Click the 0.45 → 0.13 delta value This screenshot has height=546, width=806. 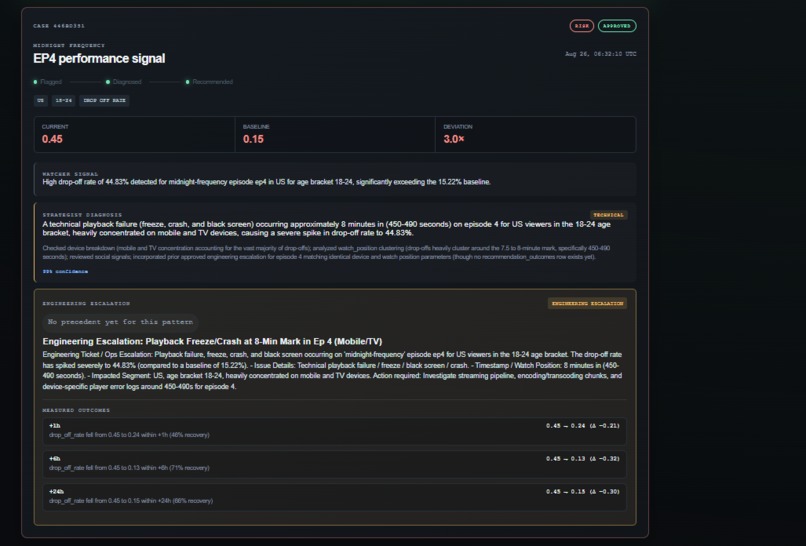(583, 459)
